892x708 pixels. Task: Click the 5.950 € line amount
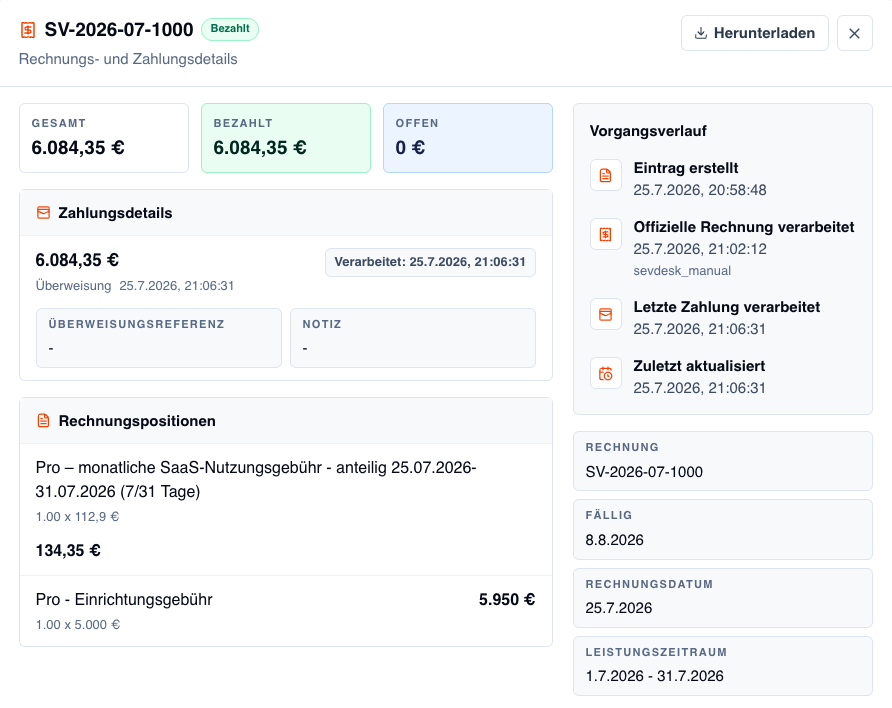click(507, 599)
